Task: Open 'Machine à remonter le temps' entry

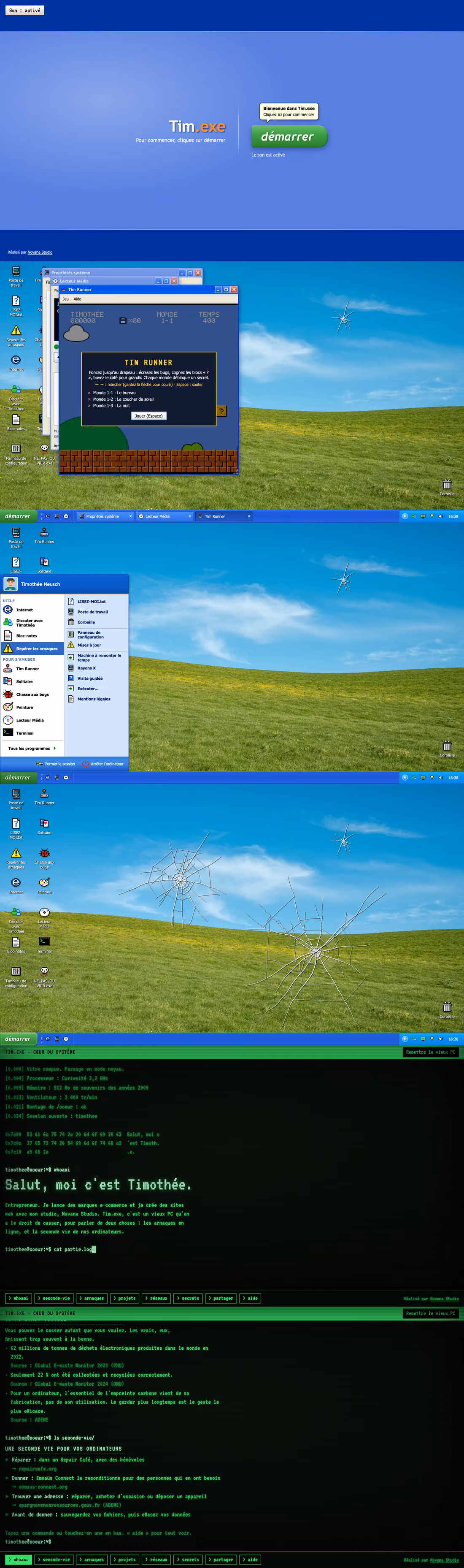Action: [x=96, y=657]
